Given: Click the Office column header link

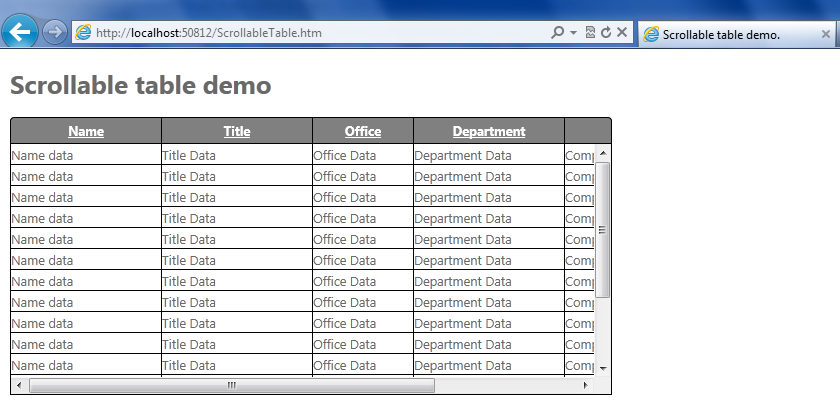Looking at the screenshot, I should (363, 131).
